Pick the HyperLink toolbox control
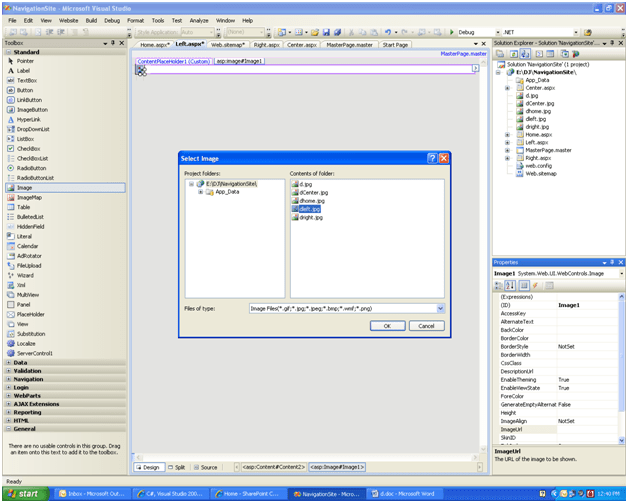The height and width of the screenshot is (503, 628). [29, 120]
